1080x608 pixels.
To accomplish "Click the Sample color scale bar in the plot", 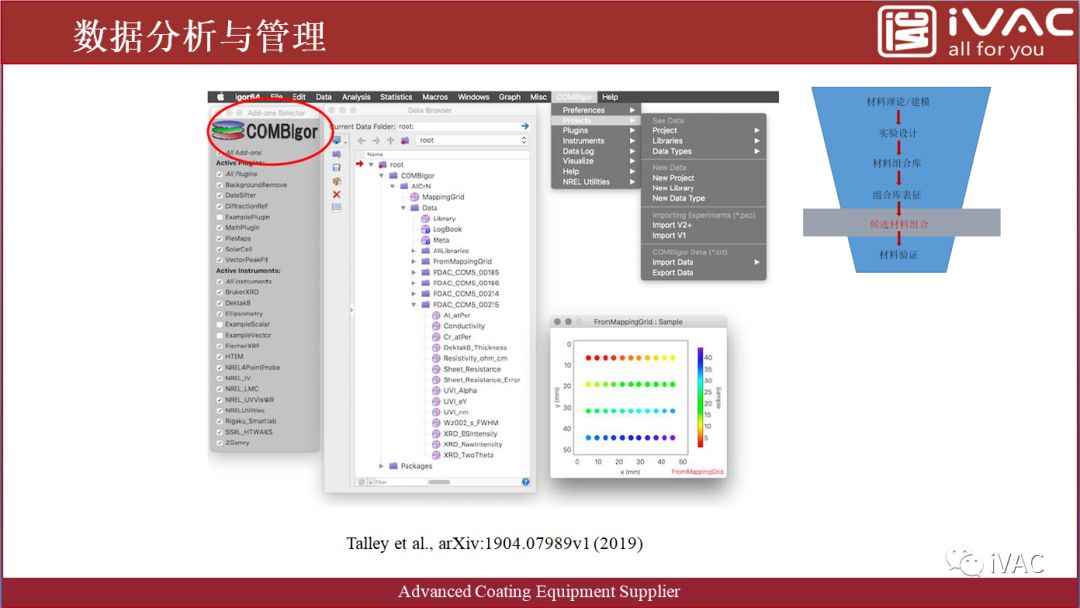I will [700, 397].
